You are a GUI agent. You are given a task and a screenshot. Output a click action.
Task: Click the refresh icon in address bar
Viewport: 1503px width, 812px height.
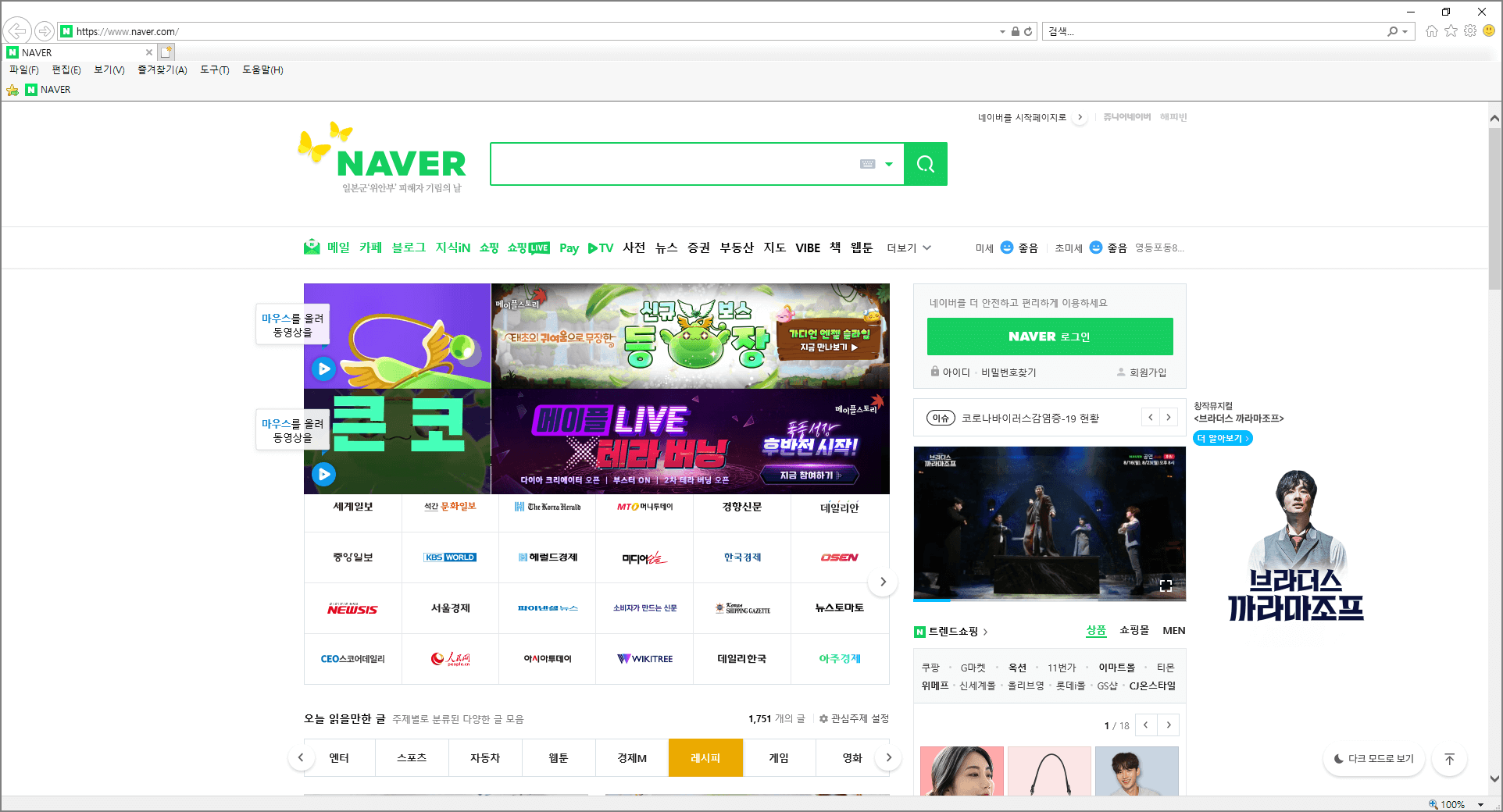pyautogui.click(x=1028, y=31)
